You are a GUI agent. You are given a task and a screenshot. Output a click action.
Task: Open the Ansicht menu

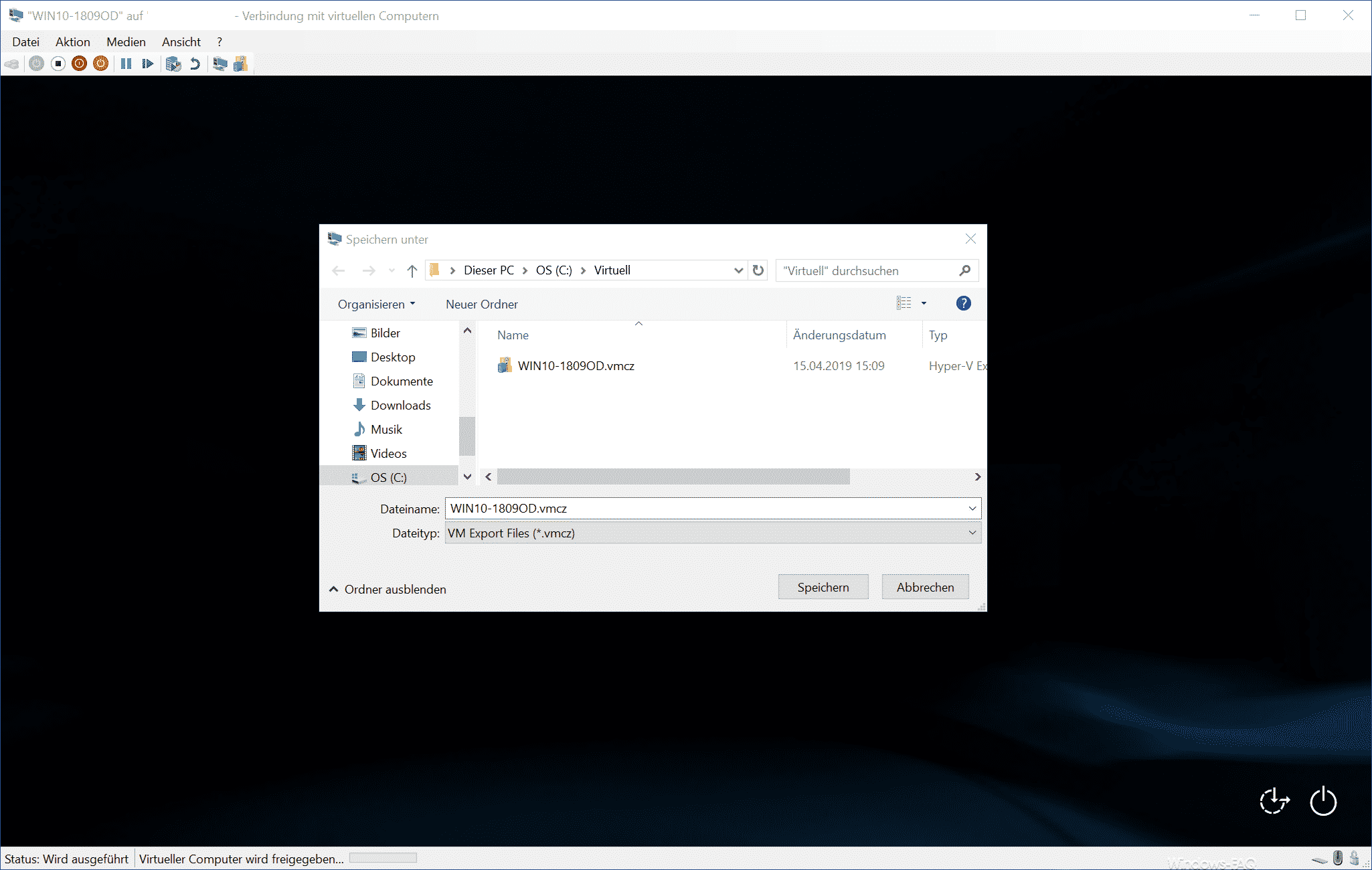(x=181, y=41)
